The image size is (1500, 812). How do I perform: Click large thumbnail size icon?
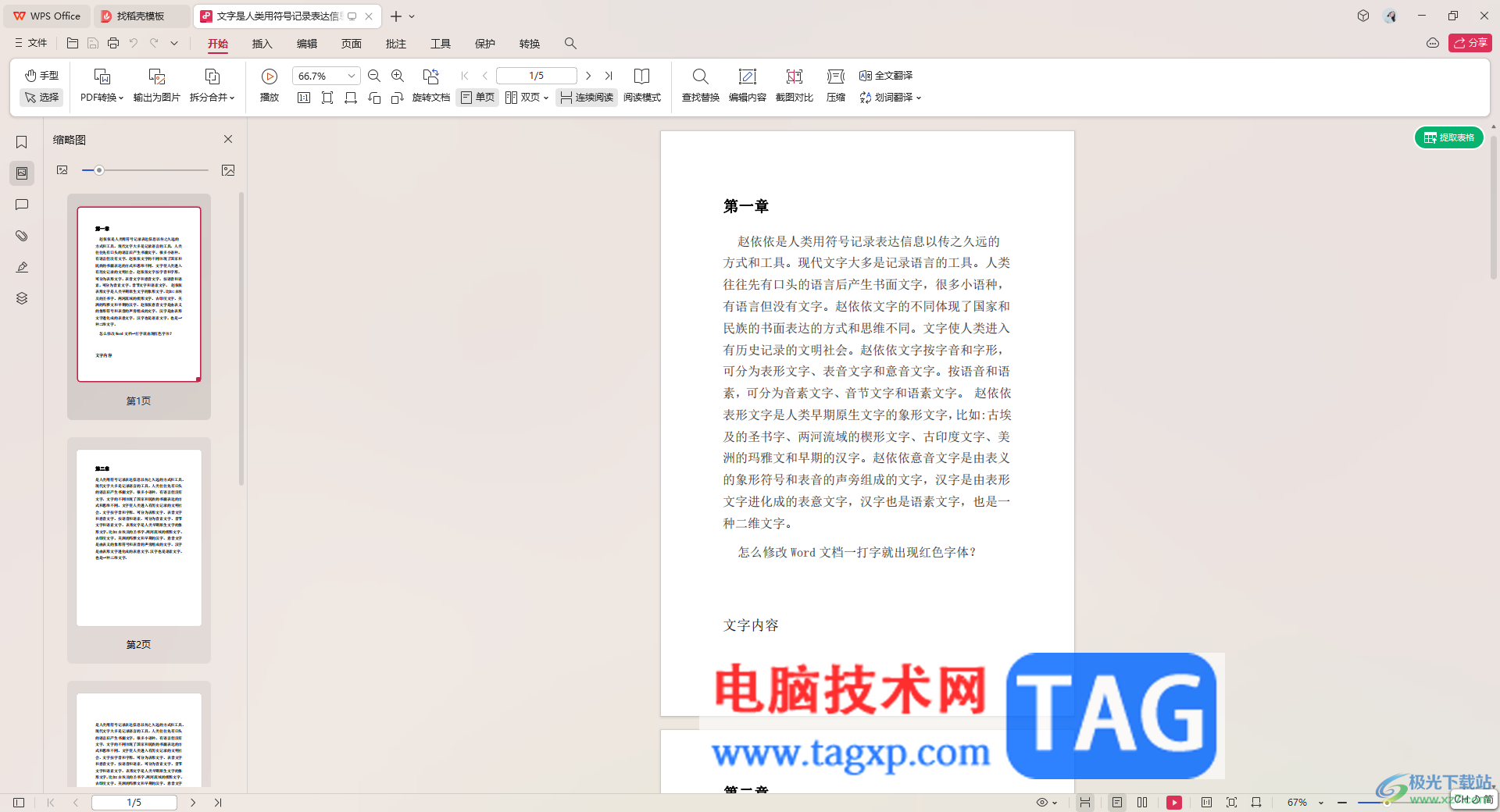coord(228,170)
